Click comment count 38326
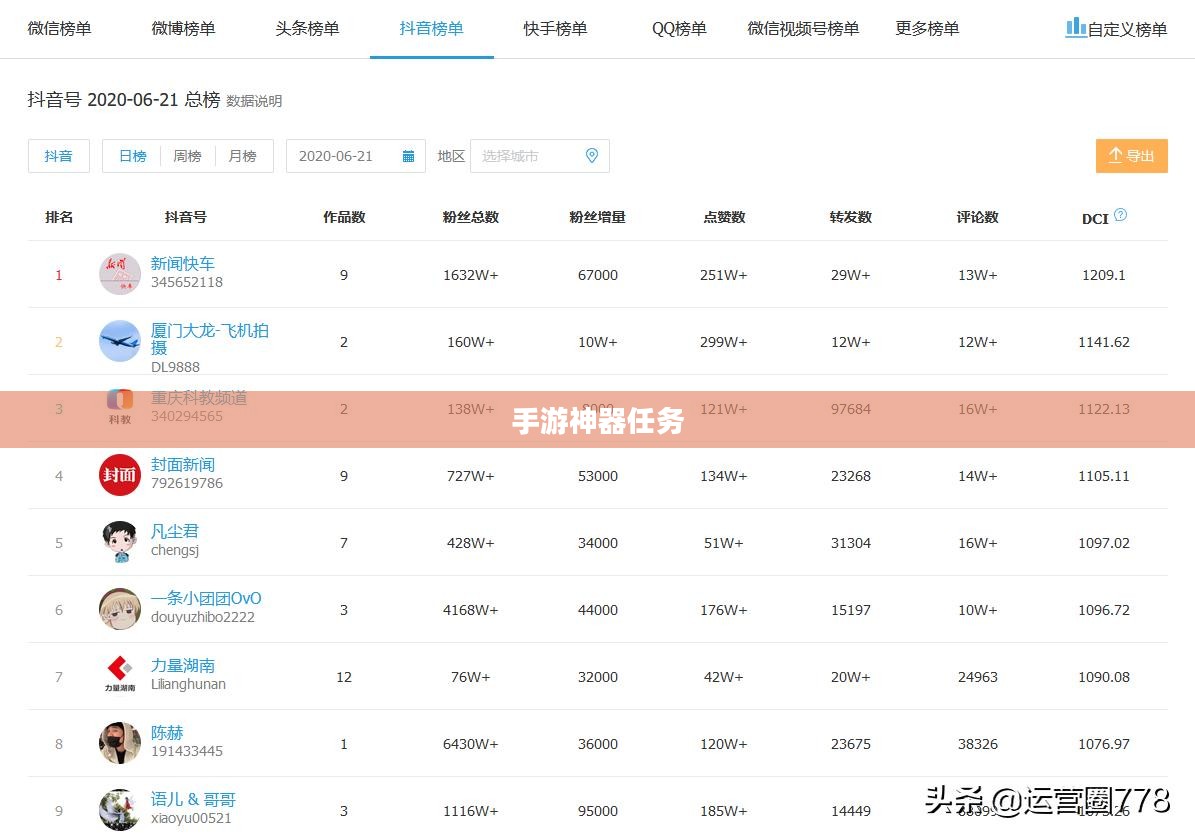 point(978,744)
